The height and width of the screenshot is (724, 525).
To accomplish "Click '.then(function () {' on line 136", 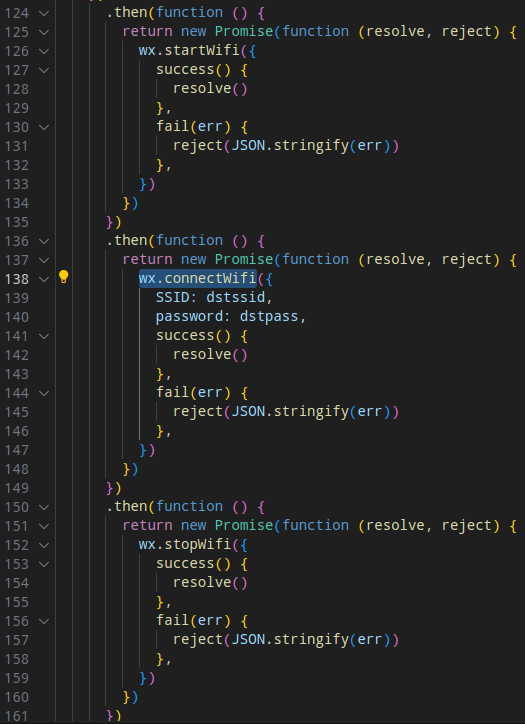I will 185,241.
